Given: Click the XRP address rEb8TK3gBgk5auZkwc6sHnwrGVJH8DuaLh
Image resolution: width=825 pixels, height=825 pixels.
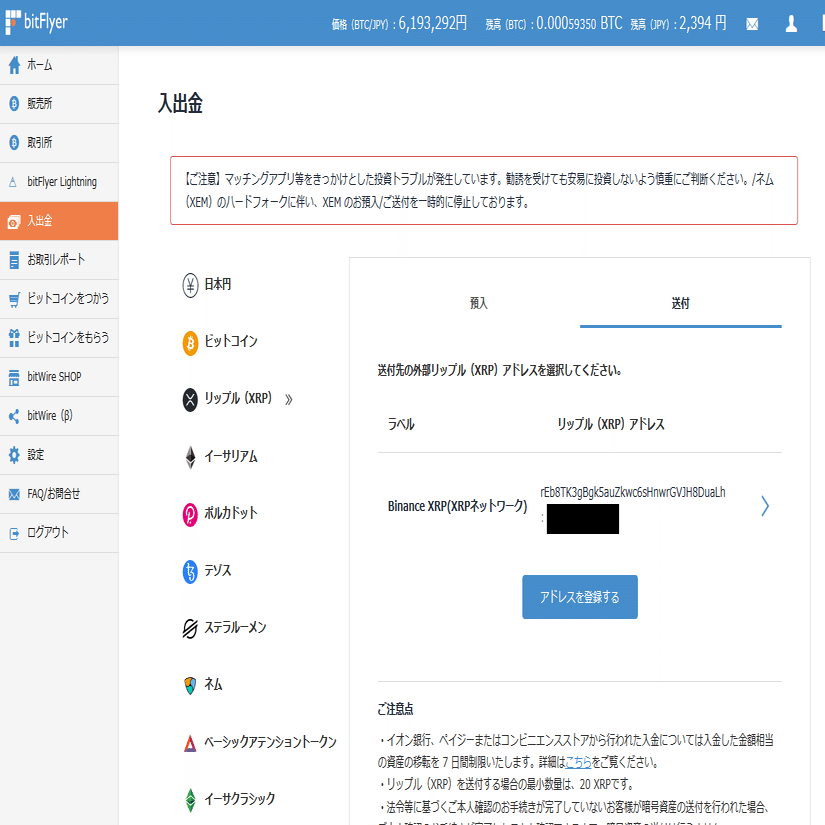Looking at the screenshot, I should click(x=633, y=492).
